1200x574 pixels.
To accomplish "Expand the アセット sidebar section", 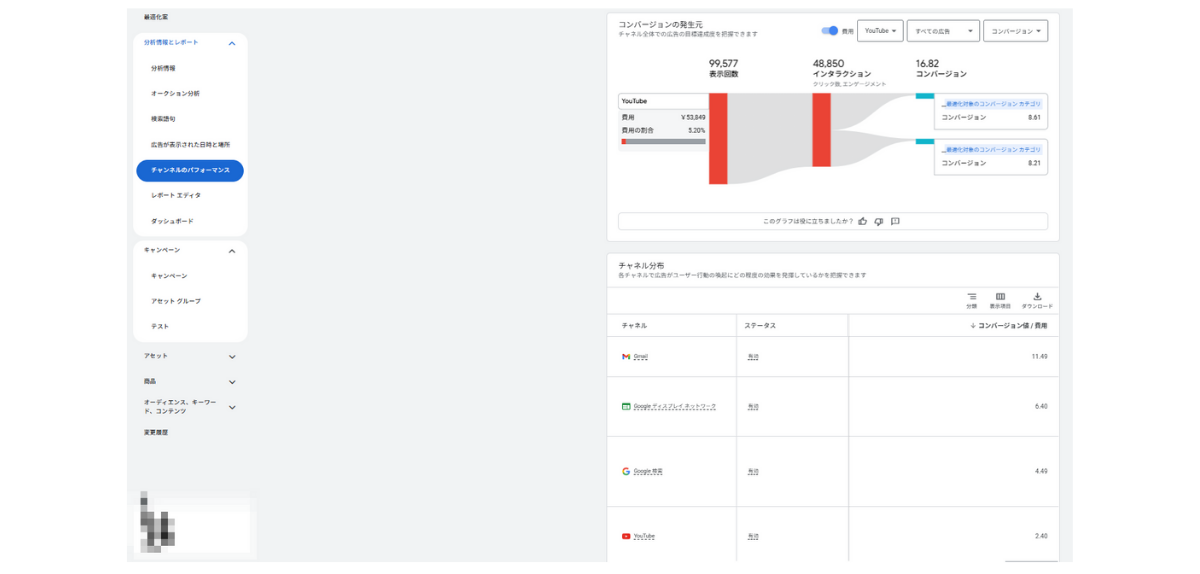I will tap(232, 356).
